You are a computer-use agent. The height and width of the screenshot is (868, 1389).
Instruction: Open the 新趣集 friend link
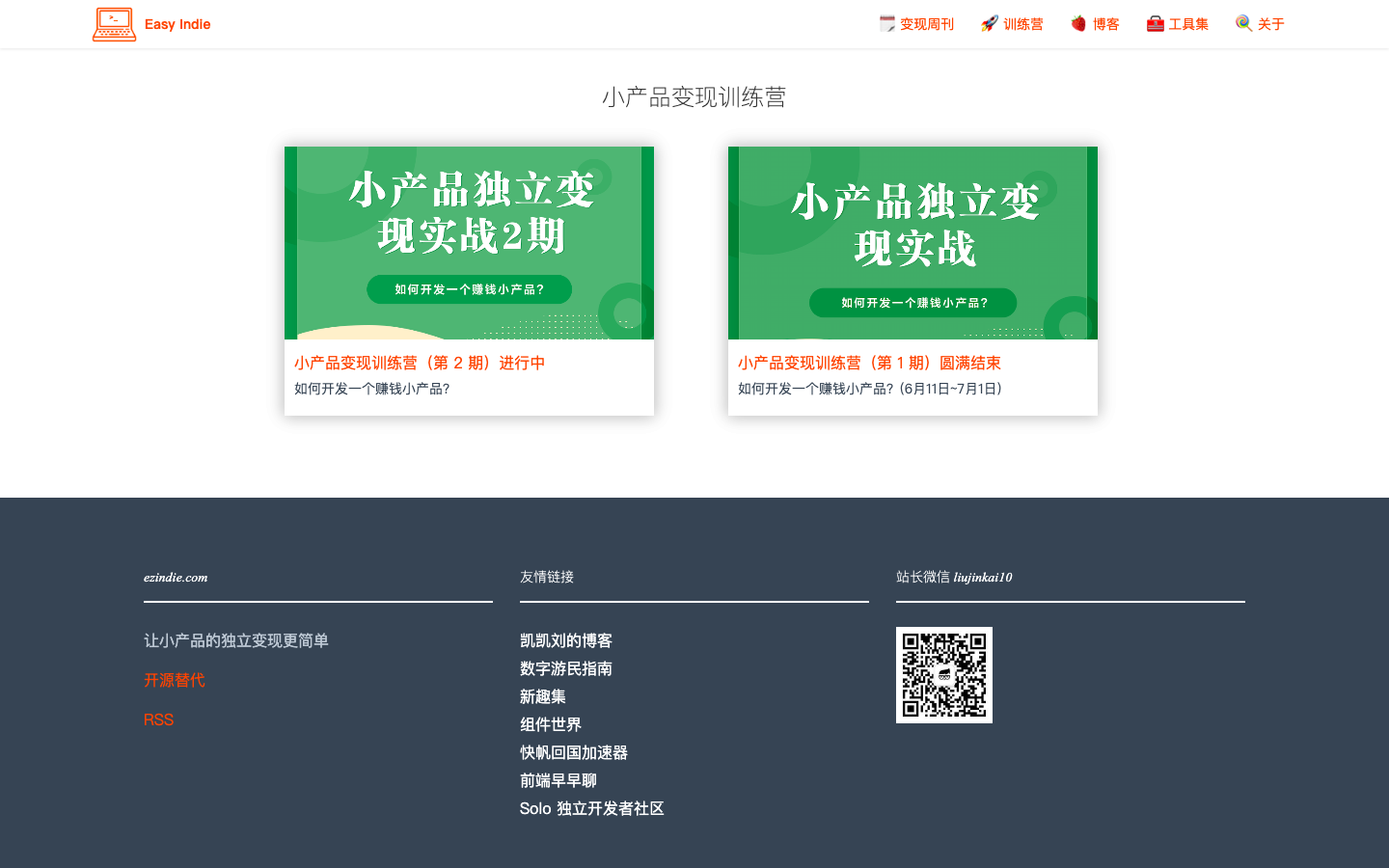tap(542, 695)
